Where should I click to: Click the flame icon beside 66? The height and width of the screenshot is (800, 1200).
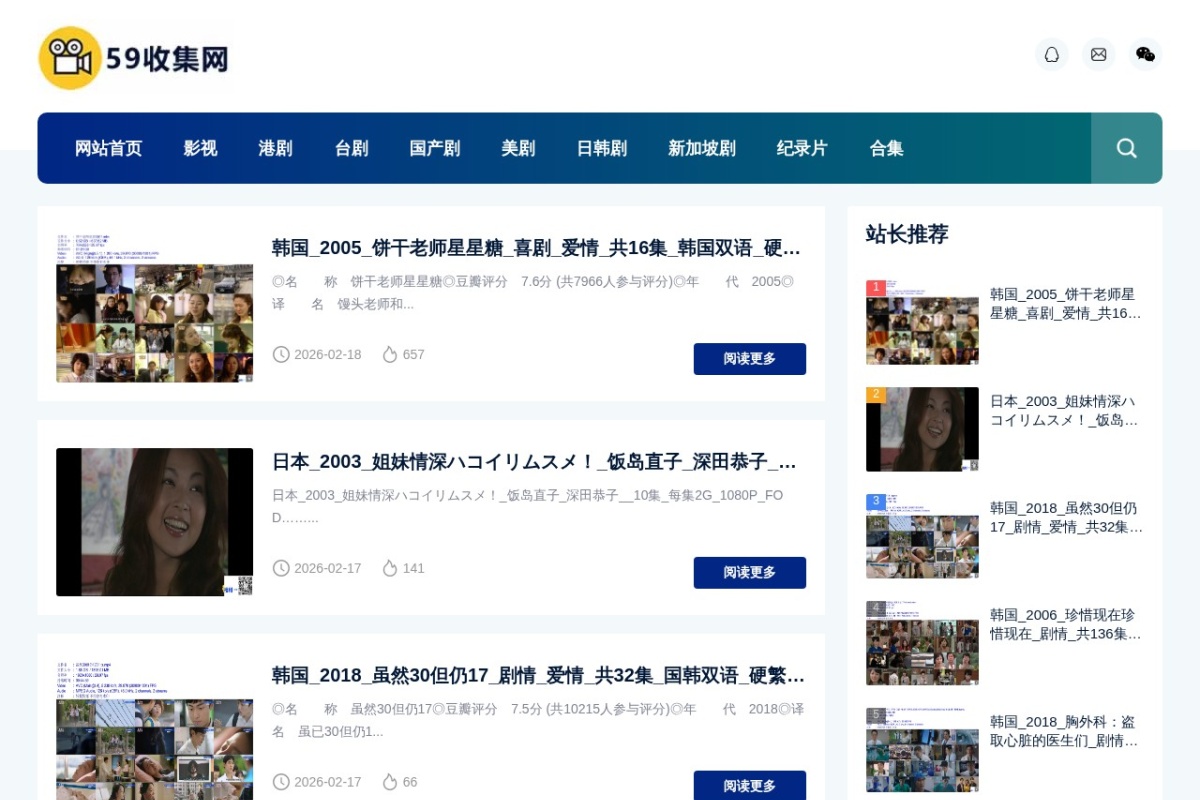click(390, 783)
